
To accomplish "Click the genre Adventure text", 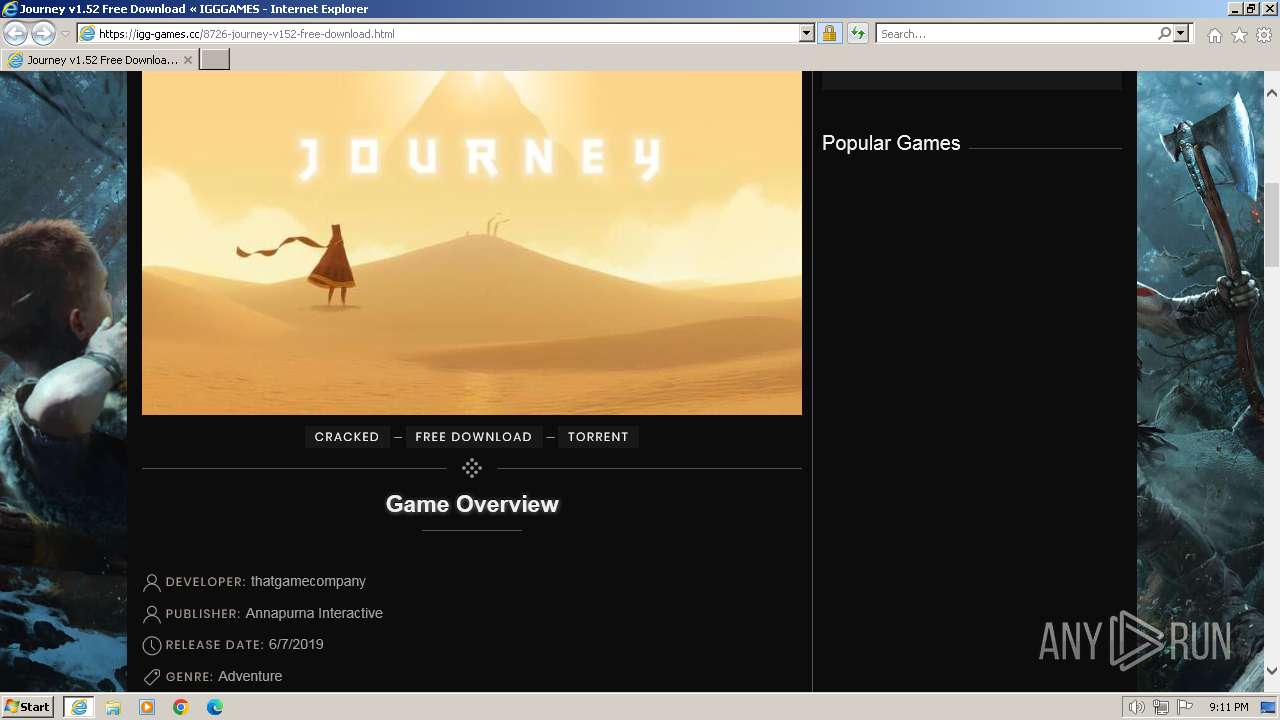I will click(x=250, y=676).
